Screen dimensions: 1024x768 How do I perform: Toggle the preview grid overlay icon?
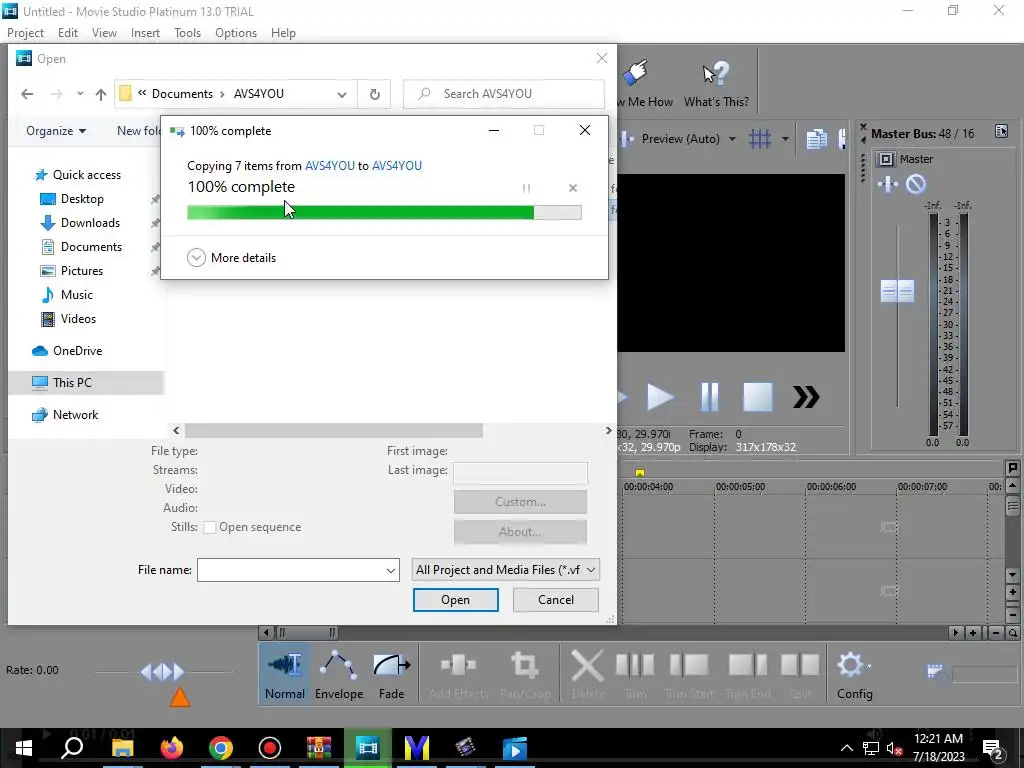(760, 138)
